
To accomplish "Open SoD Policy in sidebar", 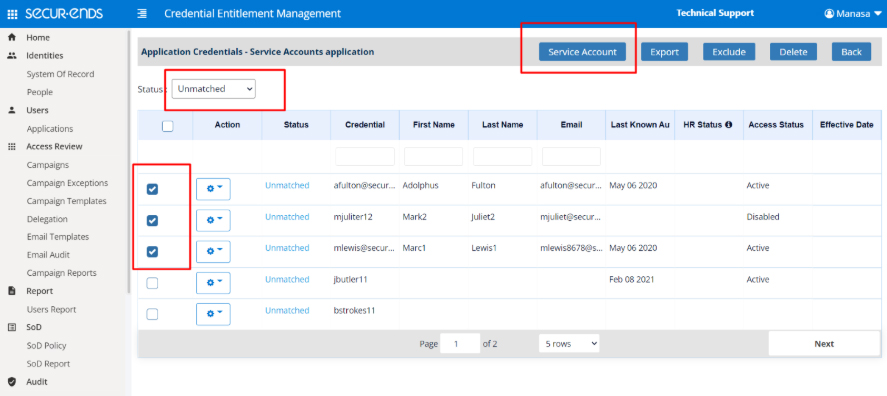I will (x=46, y=345).
